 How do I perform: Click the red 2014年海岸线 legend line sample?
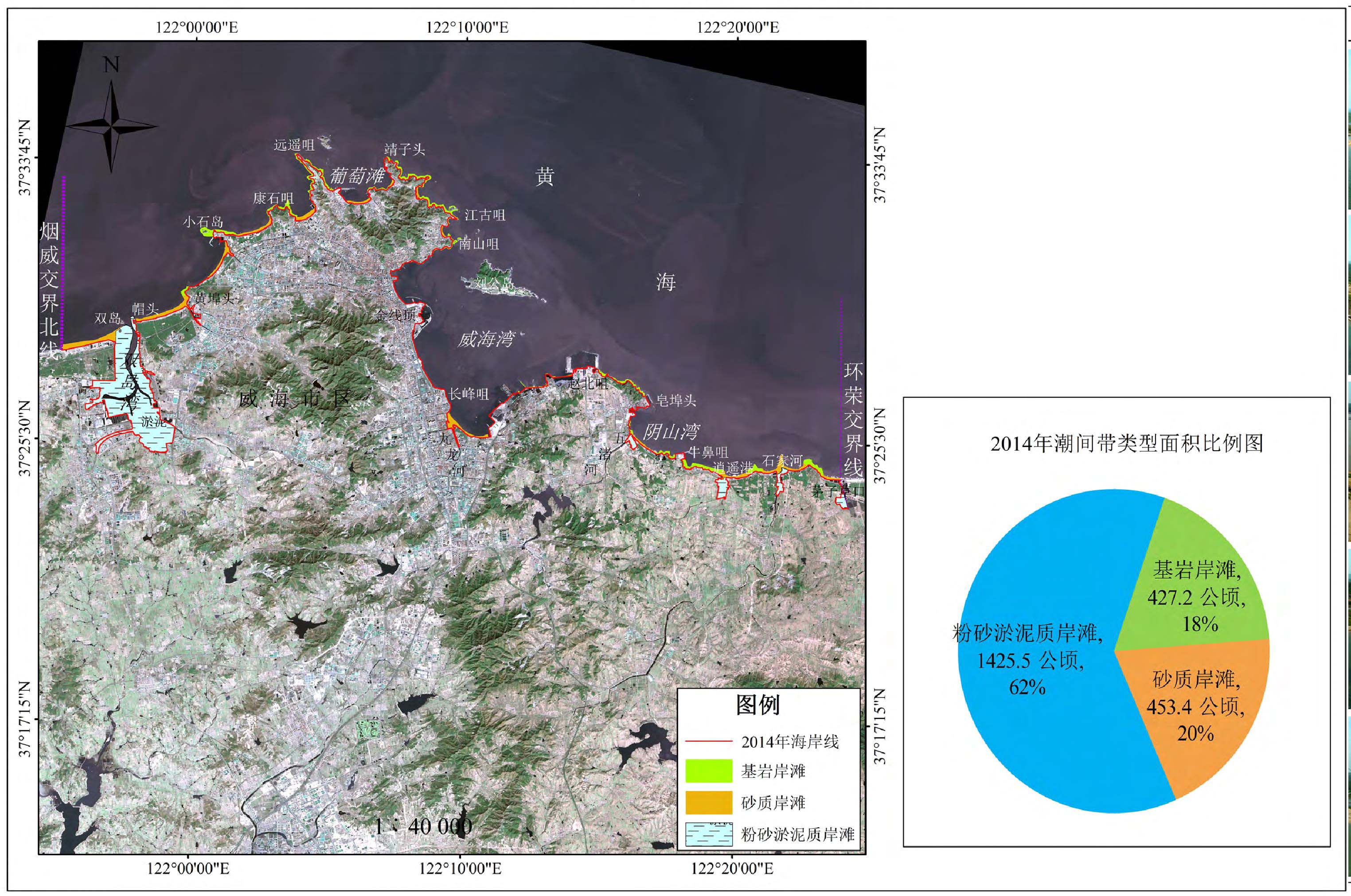coord(709,742)
